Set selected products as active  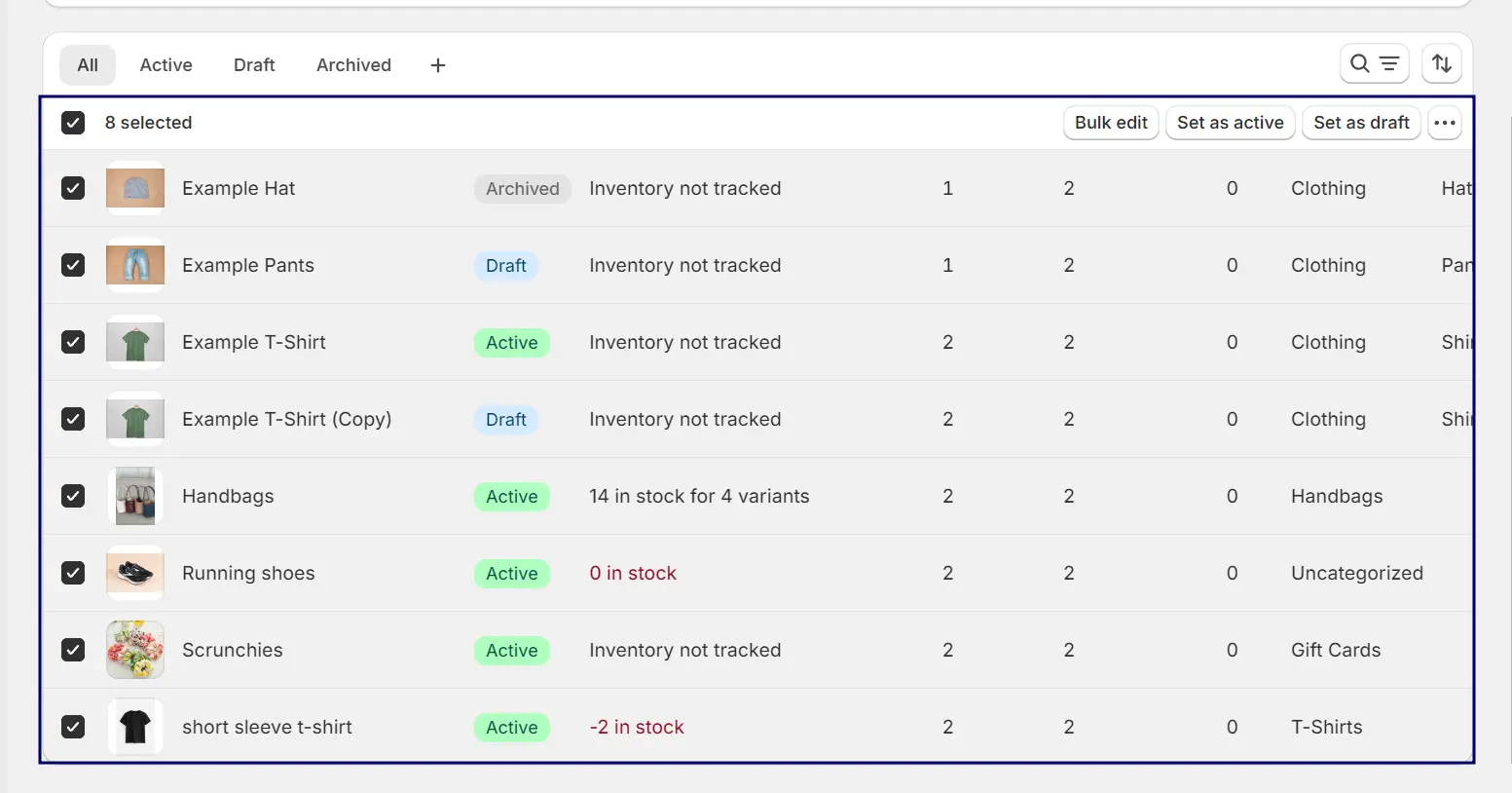click(1230, 123)
